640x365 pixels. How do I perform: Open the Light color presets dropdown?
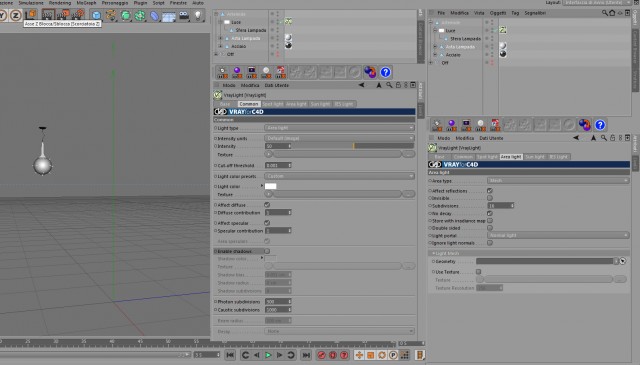[x=339, y=176]
